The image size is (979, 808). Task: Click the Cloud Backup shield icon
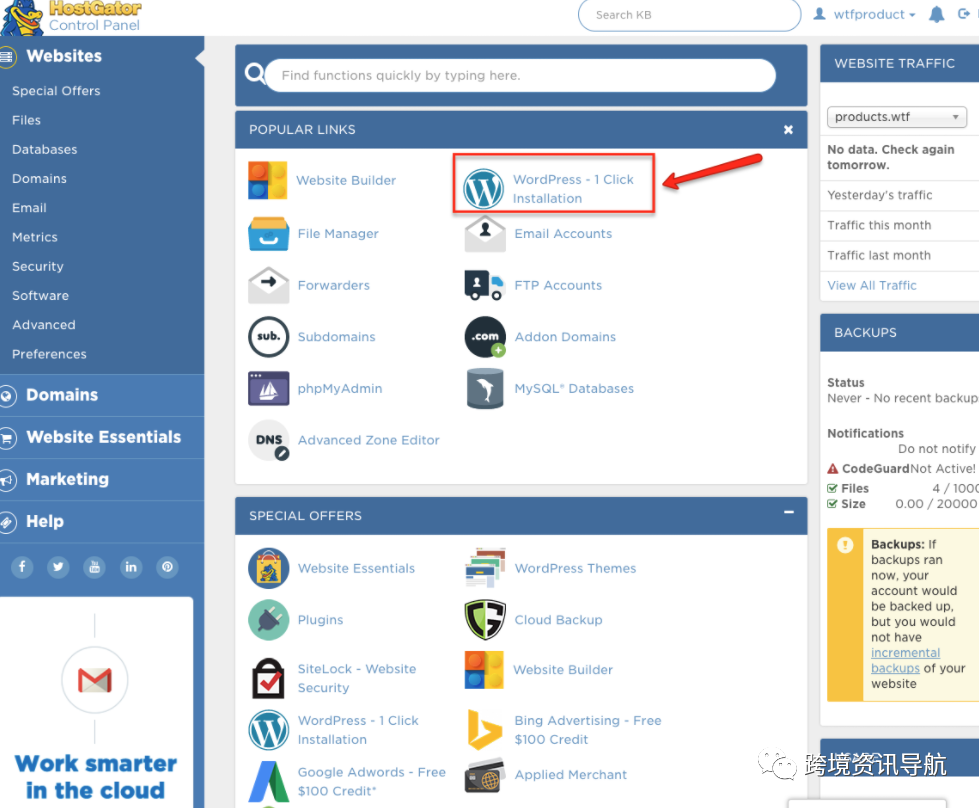coord(485,620)
